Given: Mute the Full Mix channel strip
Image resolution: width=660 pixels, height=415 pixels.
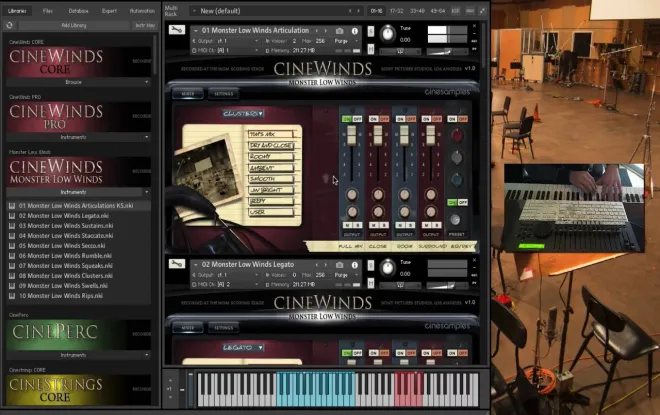Looking at the screenshot, I should (x=347, y=226).
